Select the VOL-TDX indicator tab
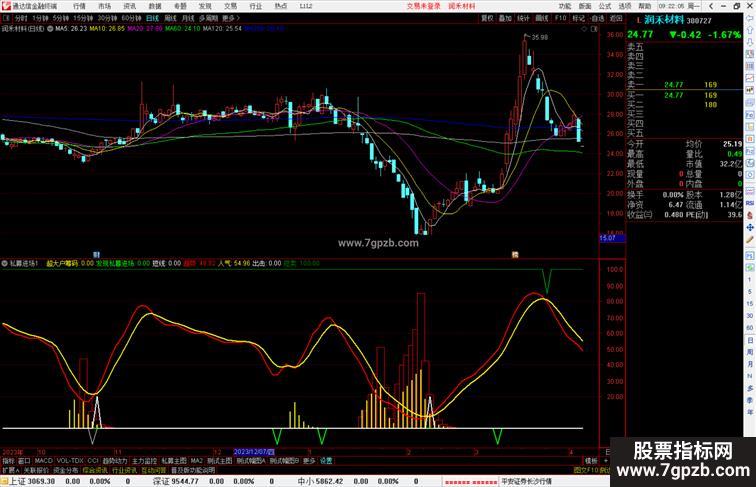The height and width of the screenshot is (487, 756). point(70,461)
